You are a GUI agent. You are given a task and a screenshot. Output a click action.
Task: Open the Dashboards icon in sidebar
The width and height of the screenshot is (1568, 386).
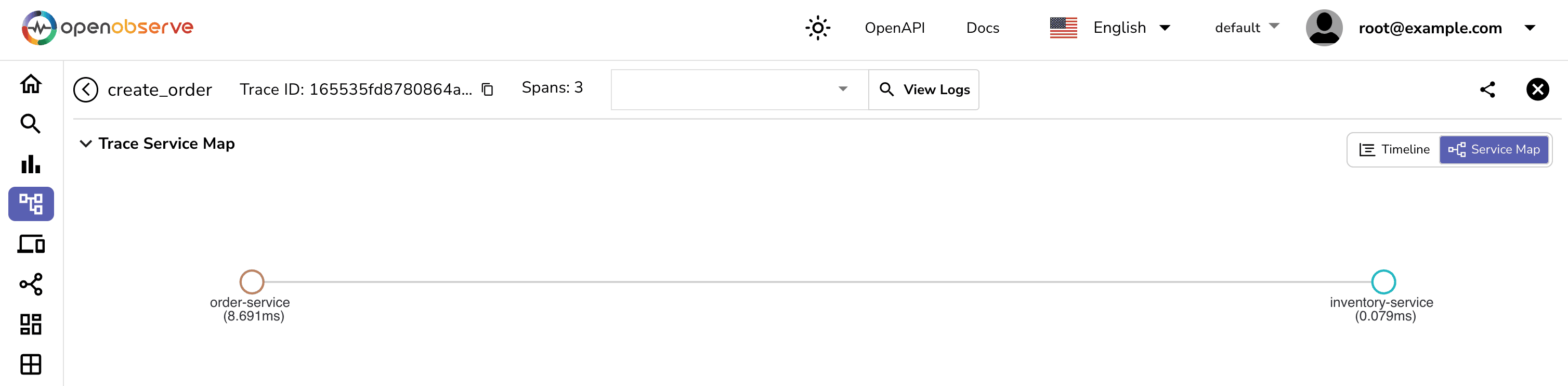[x=31, y=325]
